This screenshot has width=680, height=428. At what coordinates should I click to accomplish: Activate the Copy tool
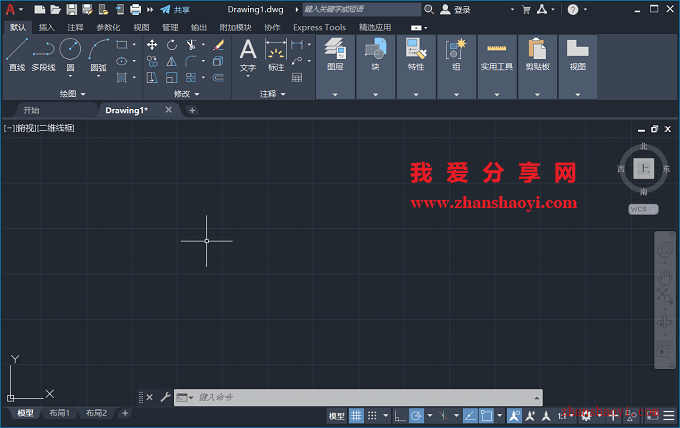click(152, 61)
